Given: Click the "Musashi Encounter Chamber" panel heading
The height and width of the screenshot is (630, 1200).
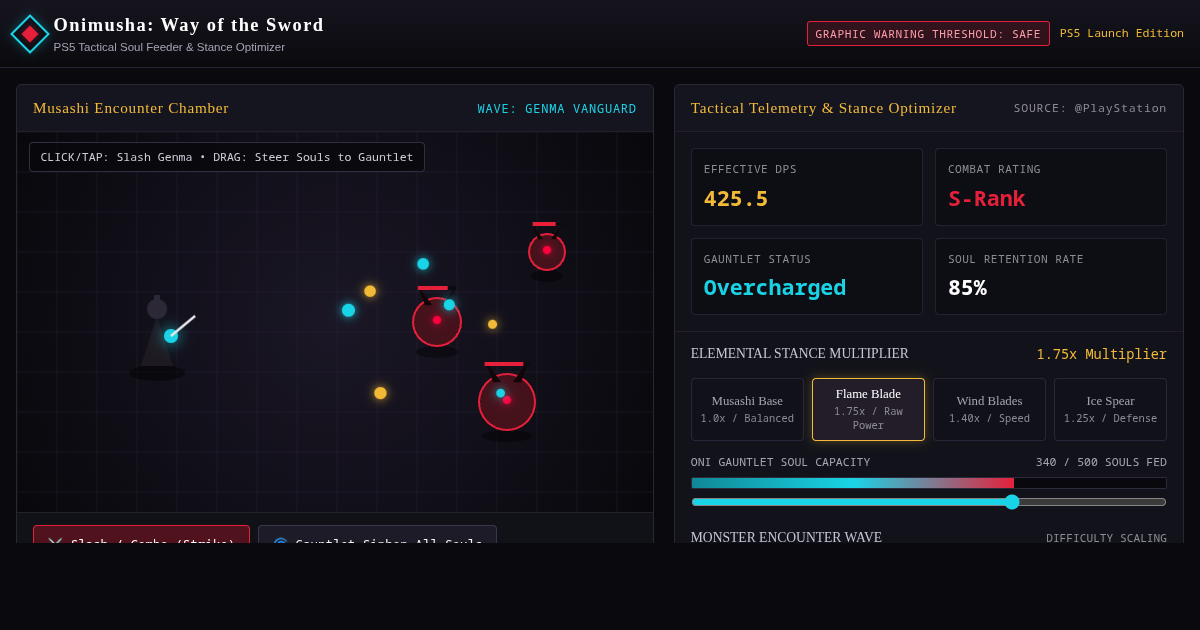Looking at the screenshot, I should tap(131, 108).
